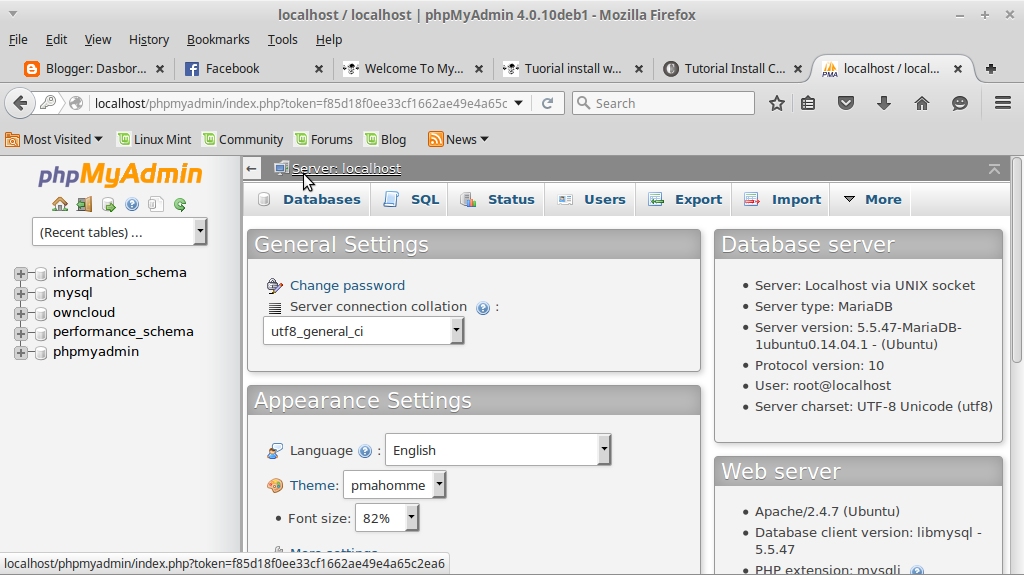The height and width of the screenshot is (575, 1024).
Task: Open the Status tab
Action: coord(497,200)
